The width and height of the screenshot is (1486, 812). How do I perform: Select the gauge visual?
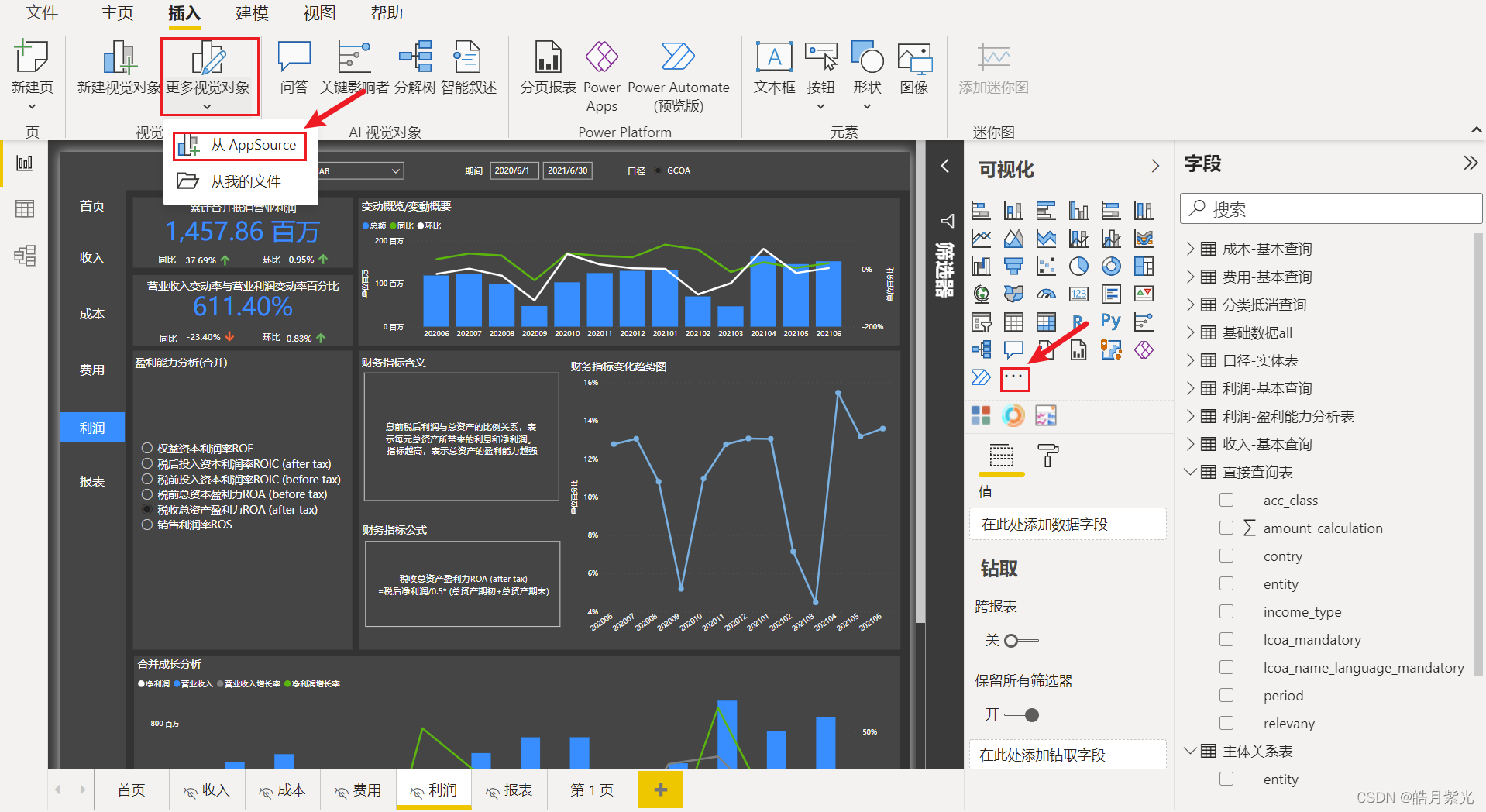coord(1046,294)
